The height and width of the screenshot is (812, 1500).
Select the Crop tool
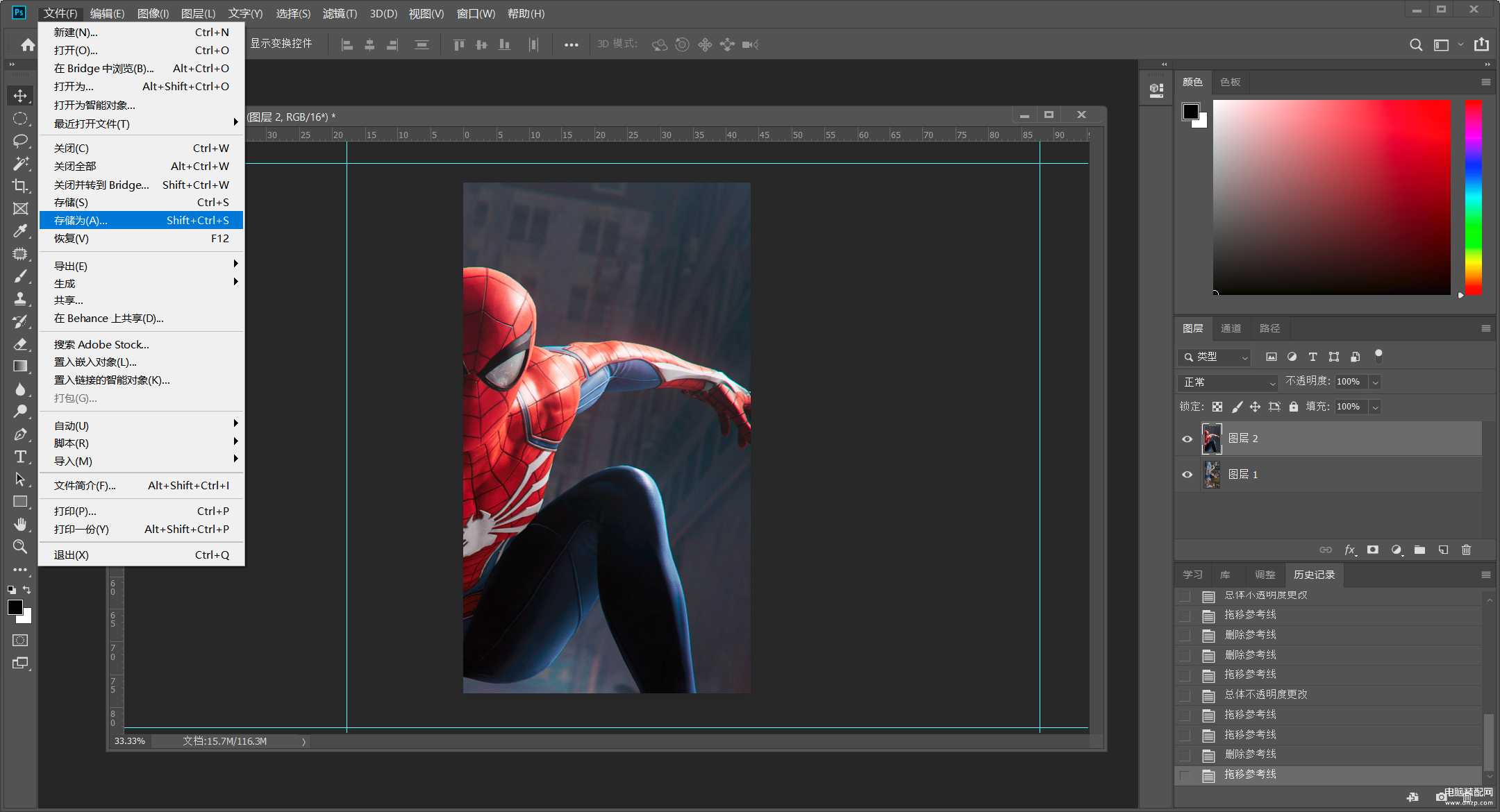click(x=20, y=186)
